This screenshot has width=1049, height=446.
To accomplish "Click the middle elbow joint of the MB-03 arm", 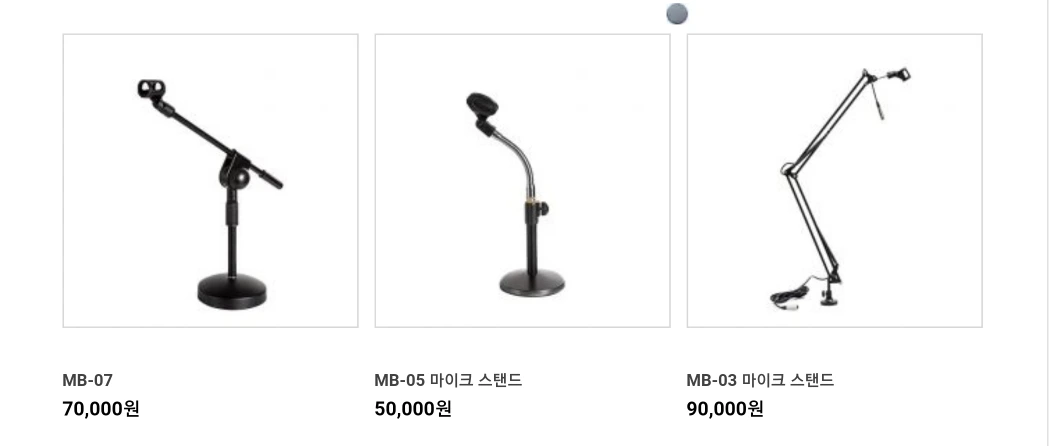I will [x=787, y=168].
